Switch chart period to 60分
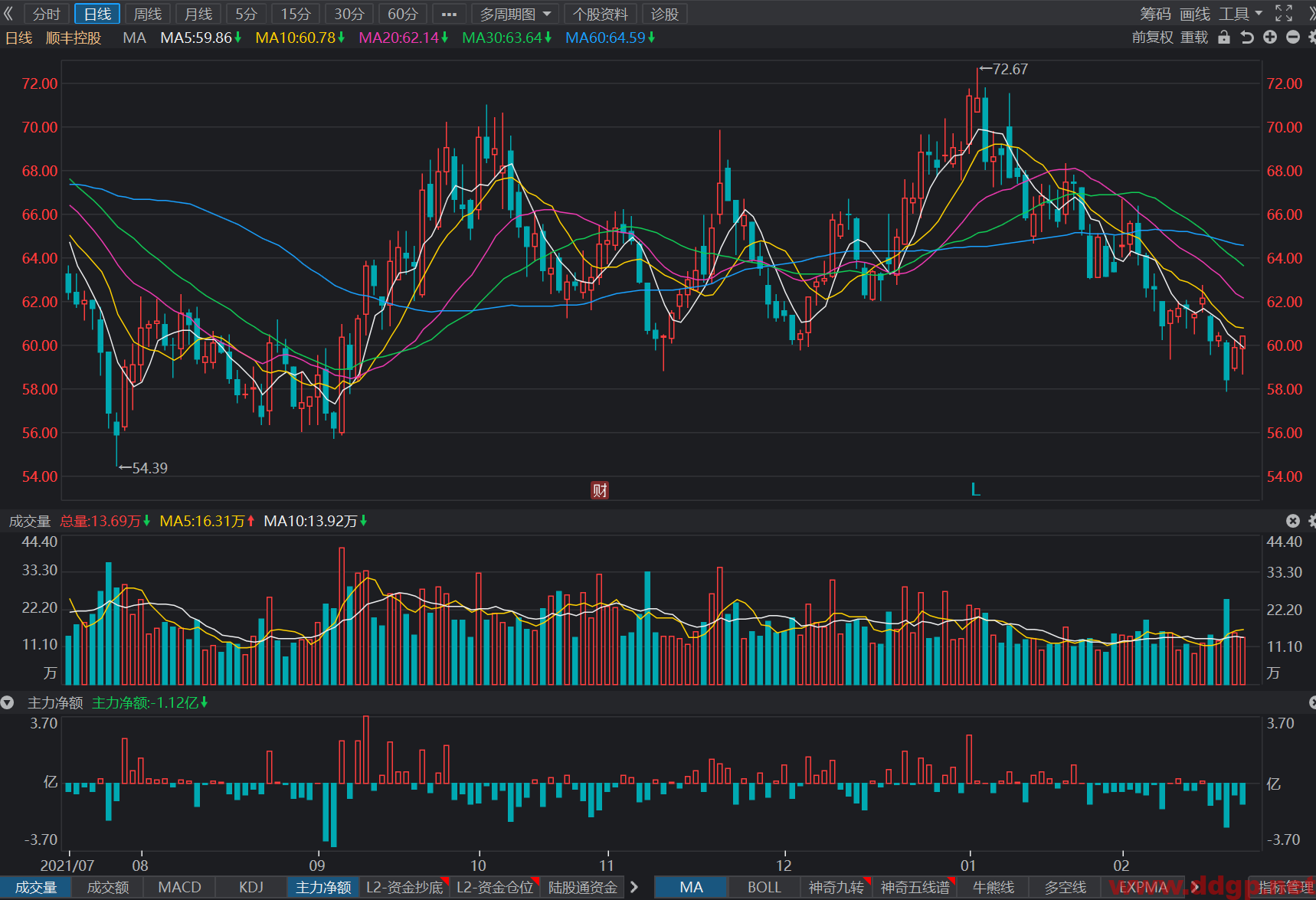Image resolution: width=1316 pixels, height=900 pixels. (x=403, y=14)
